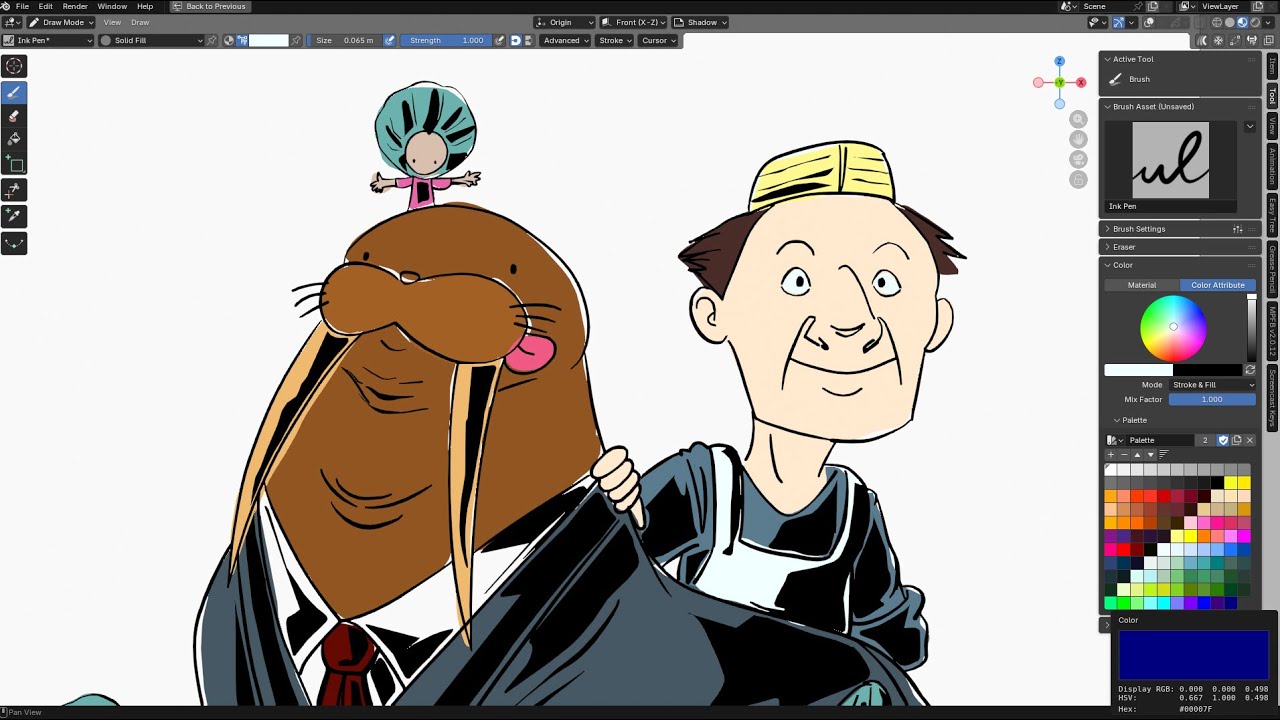Switch to Color Attribute mode

coord(1218,285)
